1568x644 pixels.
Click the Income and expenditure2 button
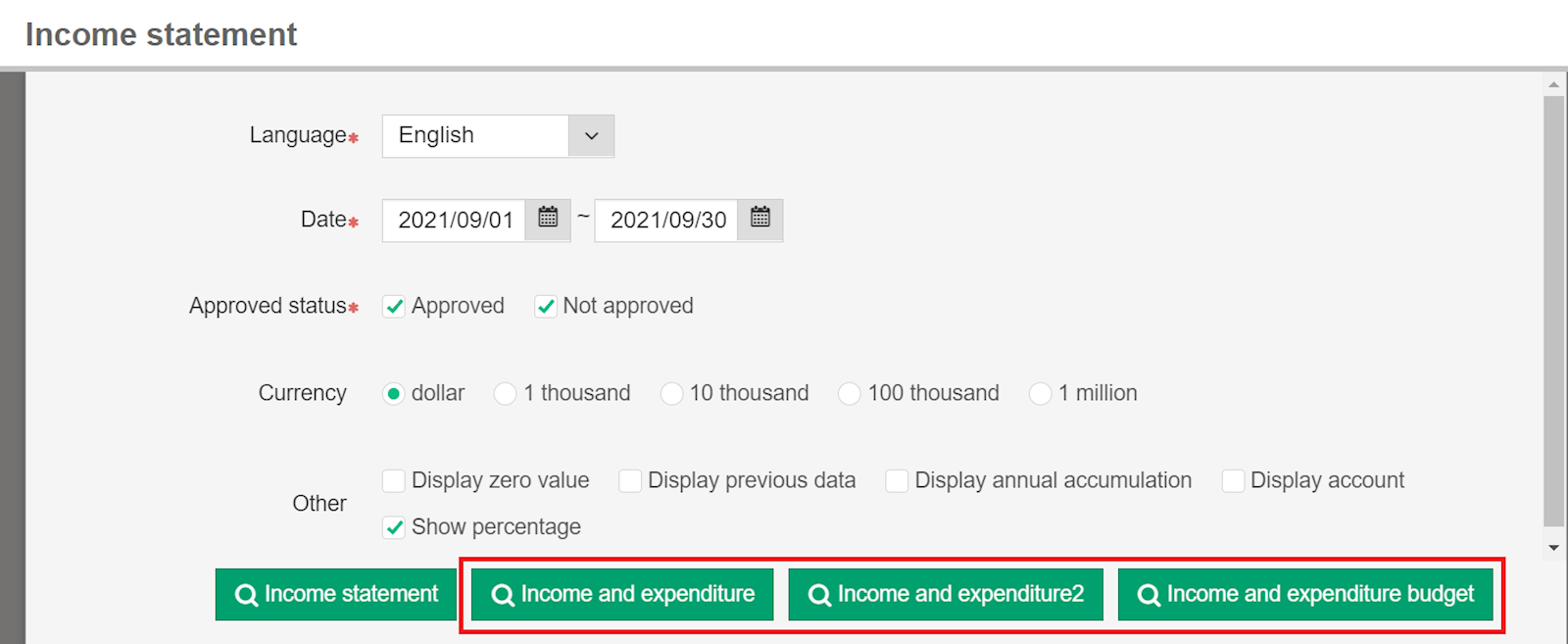tap(946, 595)
